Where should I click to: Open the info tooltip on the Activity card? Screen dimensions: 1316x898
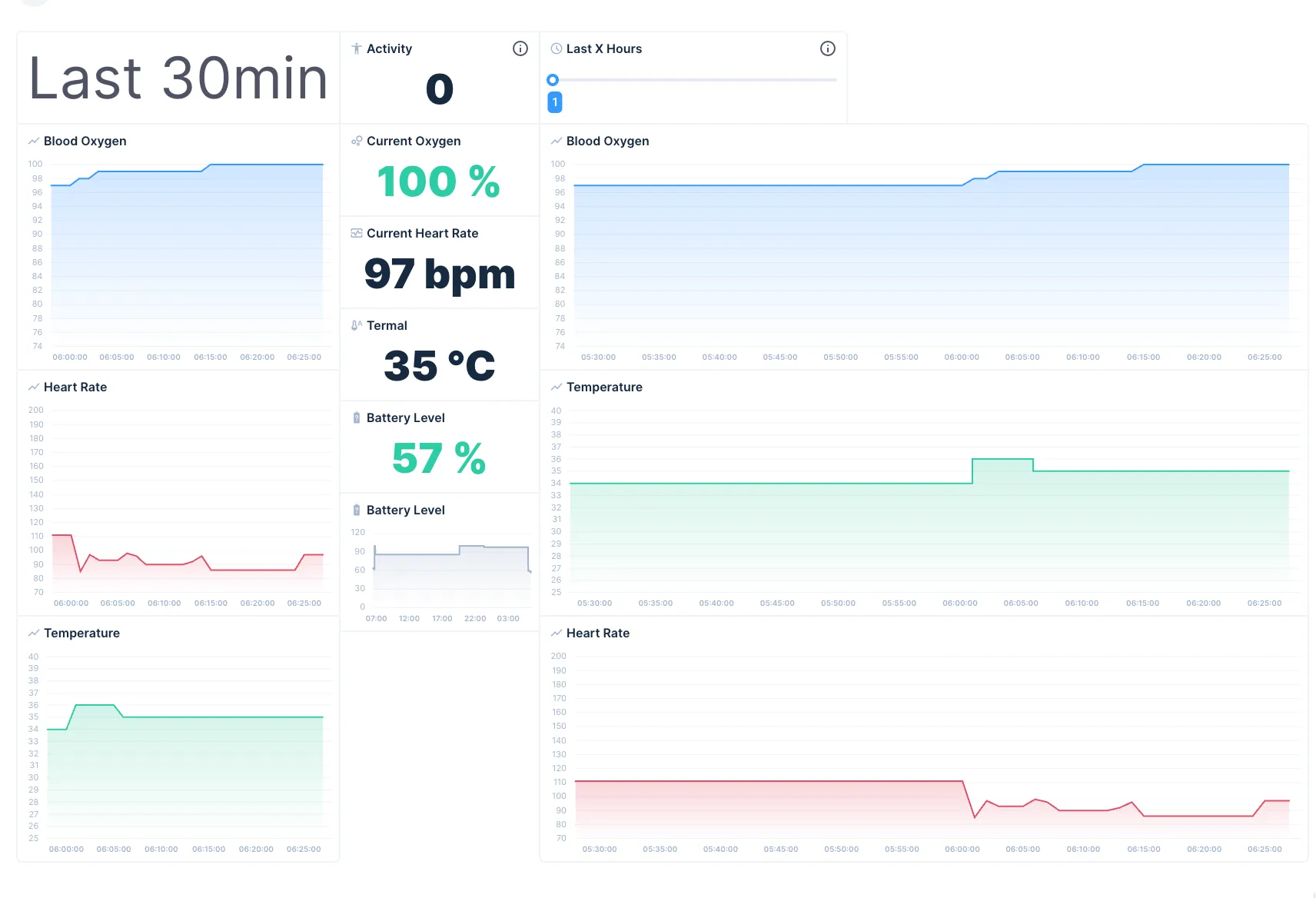click(520, 48)
